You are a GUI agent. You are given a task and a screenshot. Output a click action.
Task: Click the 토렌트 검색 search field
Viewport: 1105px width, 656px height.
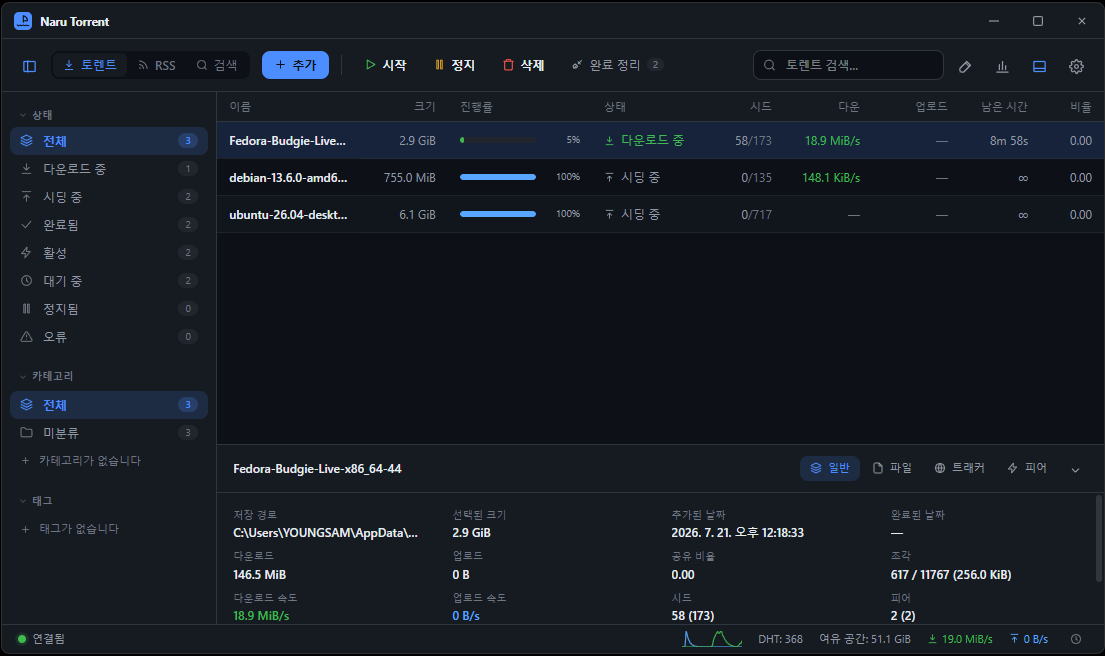[x=848, y=65]
